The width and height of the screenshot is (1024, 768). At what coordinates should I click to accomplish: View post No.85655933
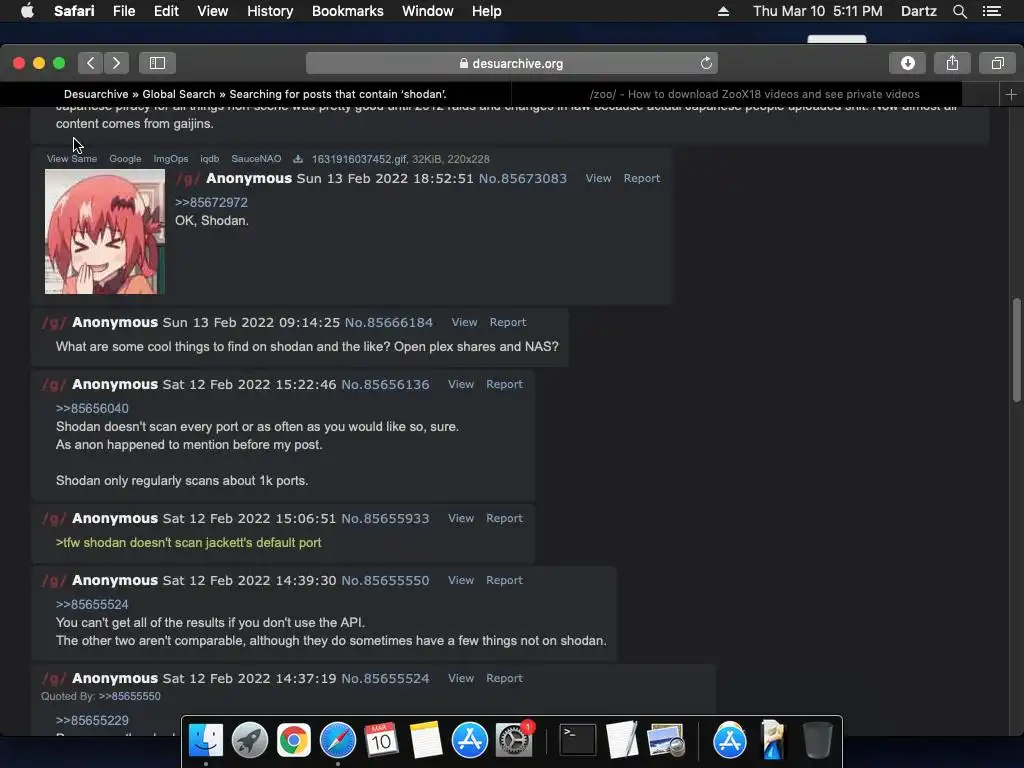pyautogui.click(x=460, y=518)
